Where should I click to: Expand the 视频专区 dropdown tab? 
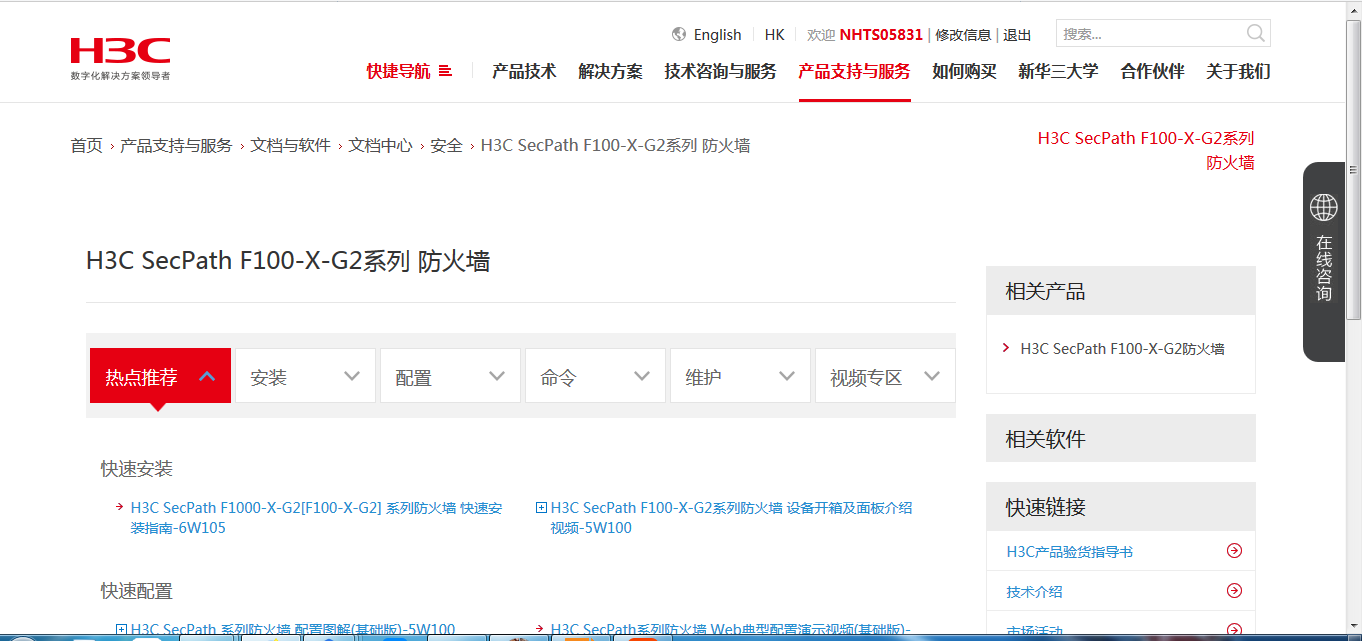tap(885, 376)
